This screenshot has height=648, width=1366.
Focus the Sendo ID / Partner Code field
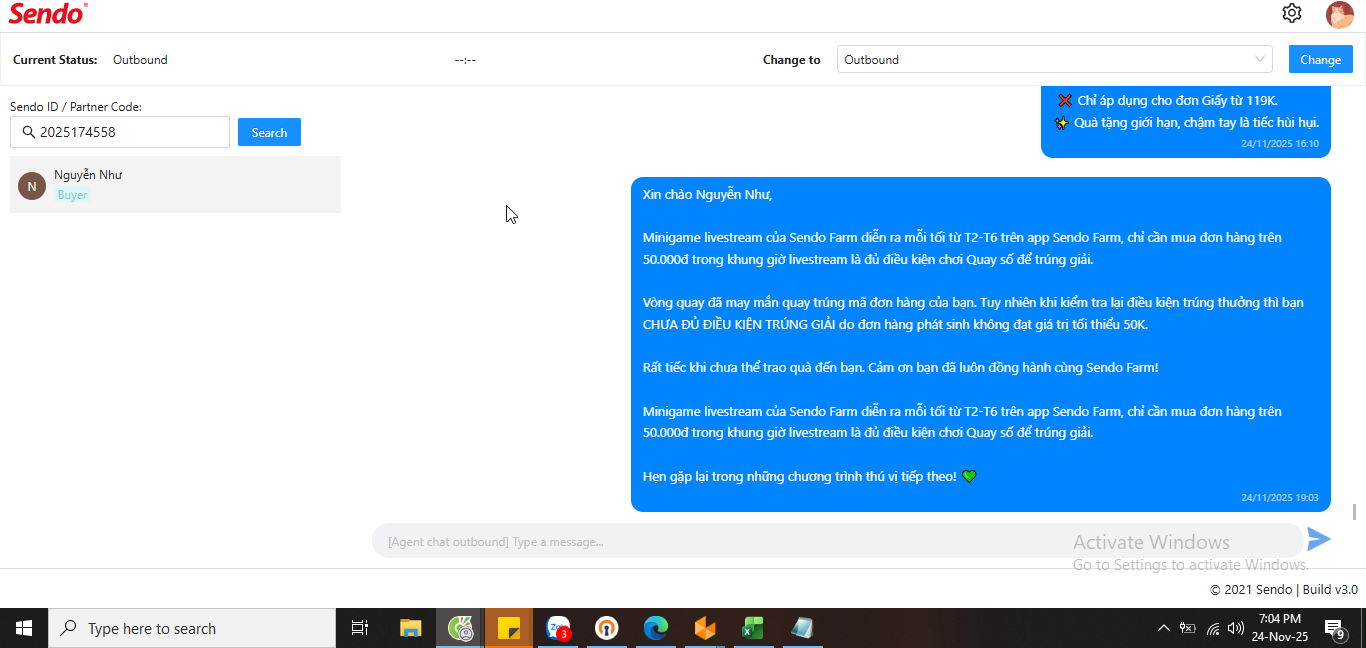[120, 132]
